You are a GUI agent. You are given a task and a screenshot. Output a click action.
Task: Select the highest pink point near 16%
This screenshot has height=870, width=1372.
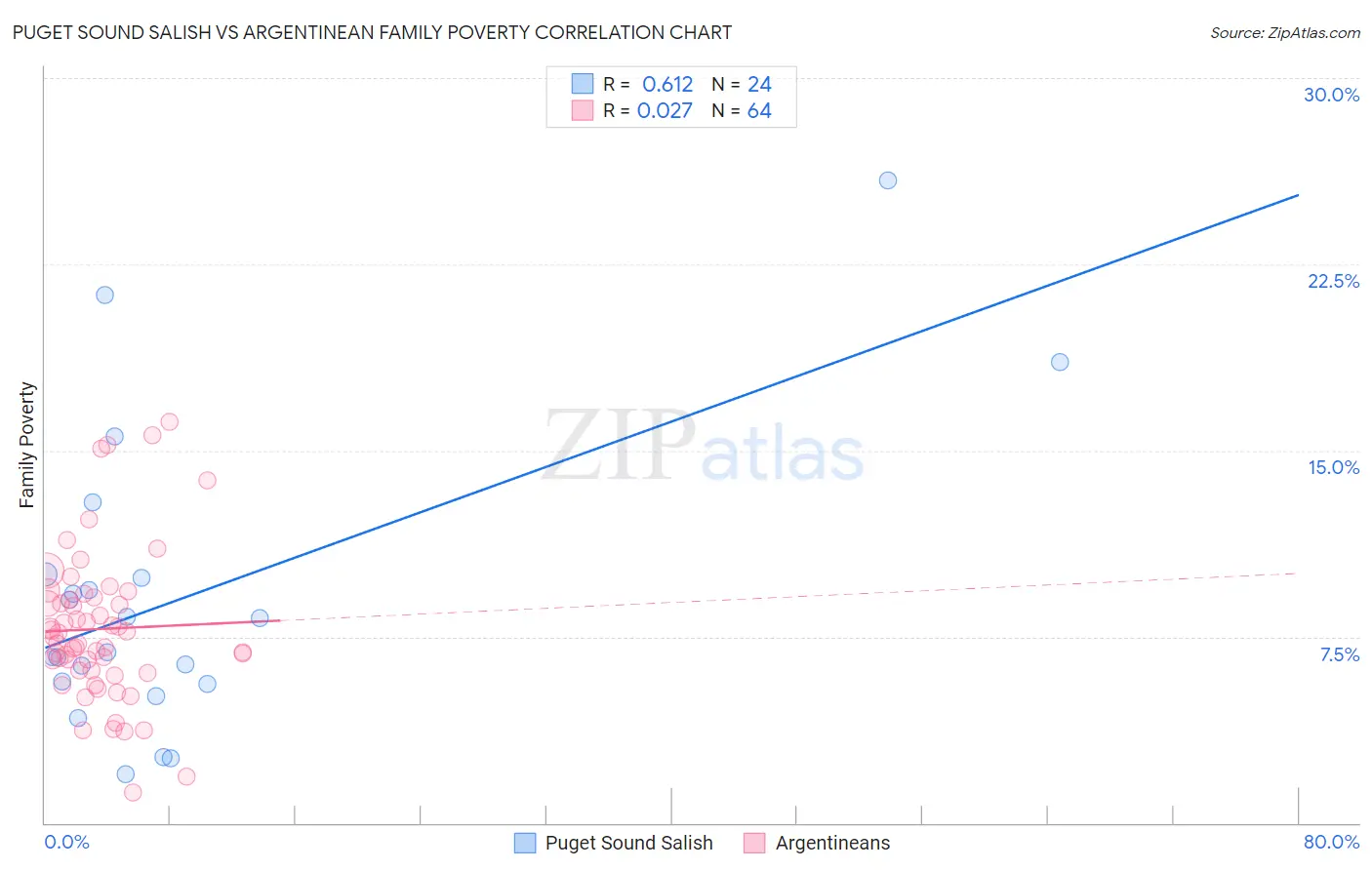(x=170, y=422)
